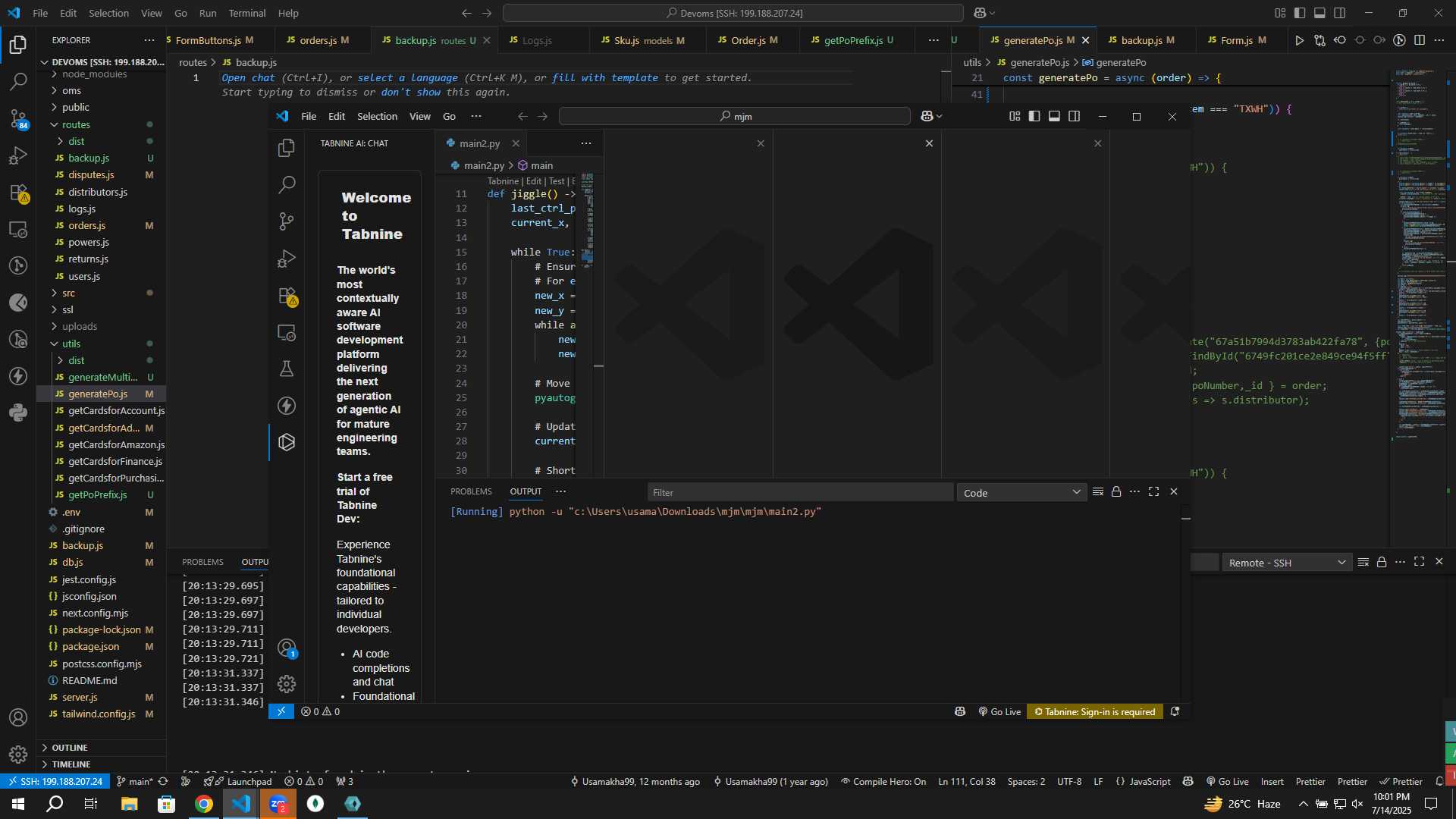1456x819 pixels.
Task: Click select a language link
Action: tap(407, 77)
